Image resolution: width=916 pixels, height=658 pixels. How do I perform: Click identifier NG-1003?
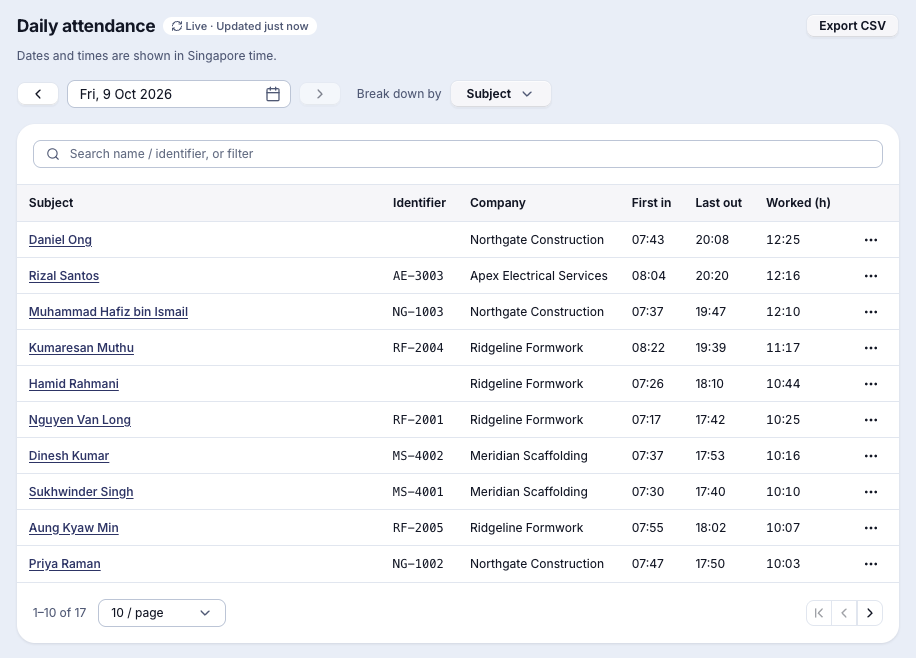(x=418, y=312)
